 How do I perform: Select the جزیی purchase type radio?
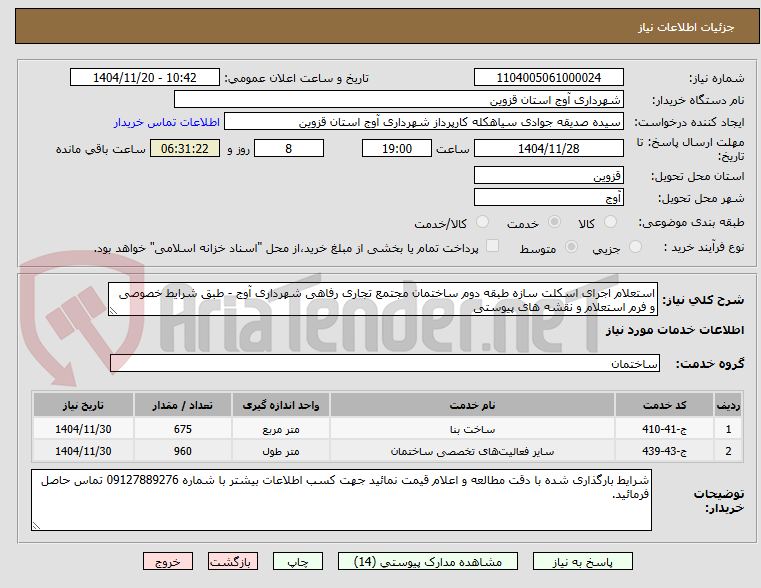[635, 246]
